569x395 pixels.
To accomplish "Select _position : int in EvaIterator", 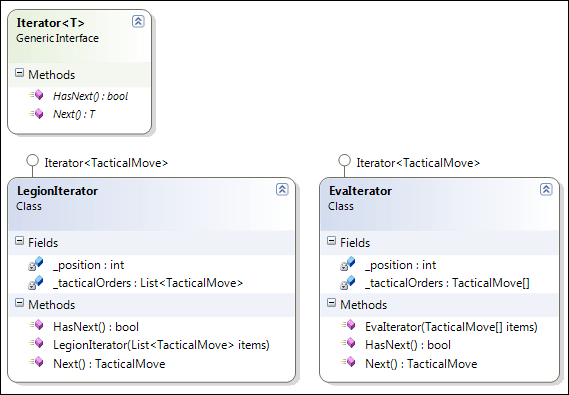I will [401, 265].
